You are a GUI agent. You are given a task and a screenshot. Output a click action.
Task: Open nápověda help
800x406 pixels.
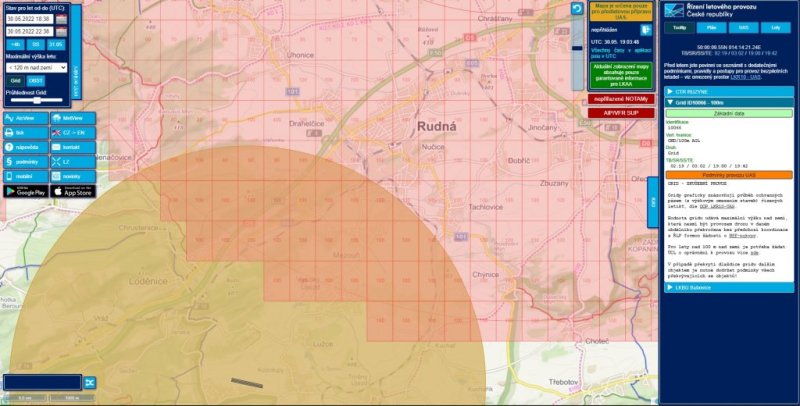tap(26, 147)
